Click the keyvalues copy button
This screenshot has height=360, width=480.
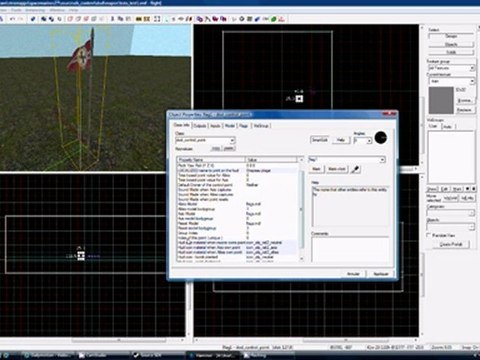(216, 148)
